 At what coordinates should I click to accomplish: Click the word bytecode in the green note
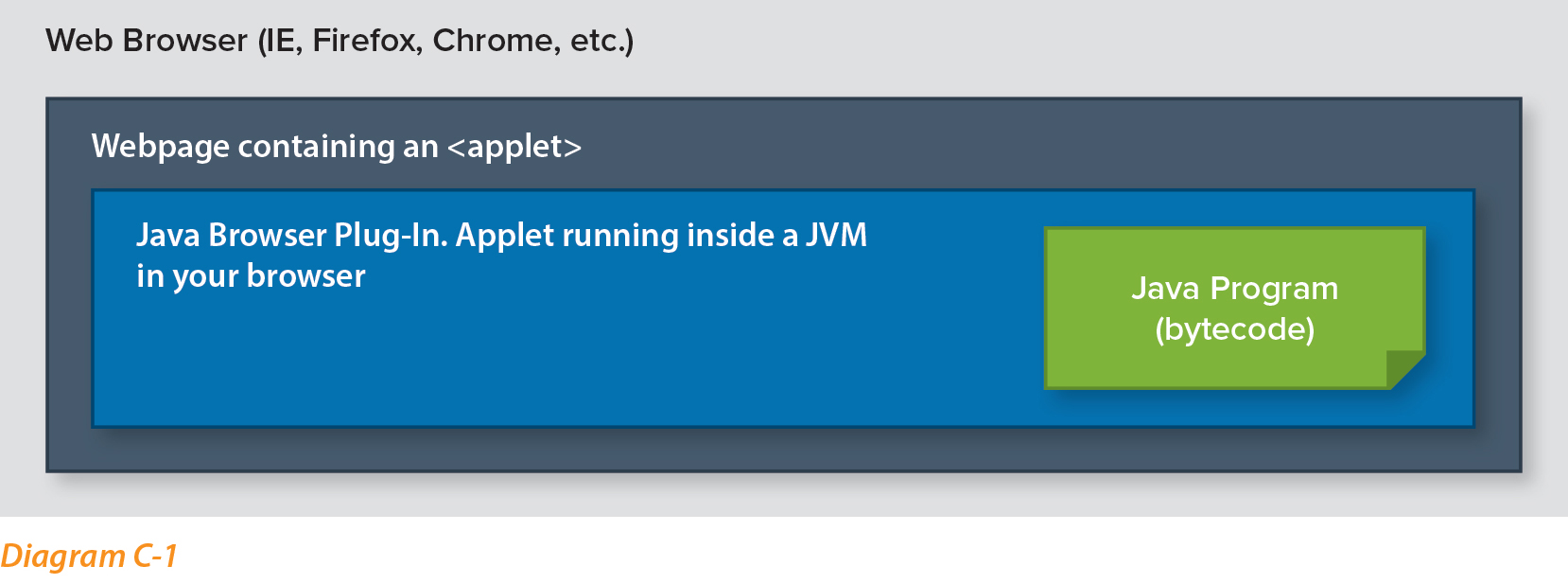[x=1234, y=329]
